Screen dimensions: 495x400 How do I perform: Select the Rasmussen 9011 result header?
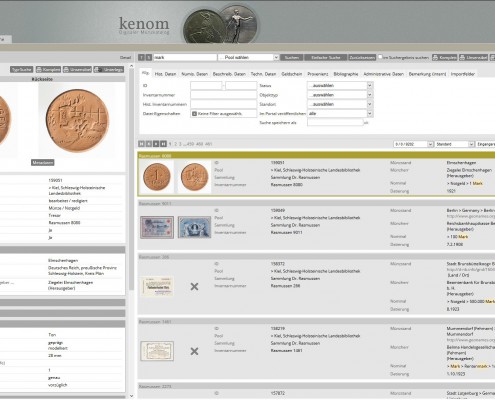[316, 203]
